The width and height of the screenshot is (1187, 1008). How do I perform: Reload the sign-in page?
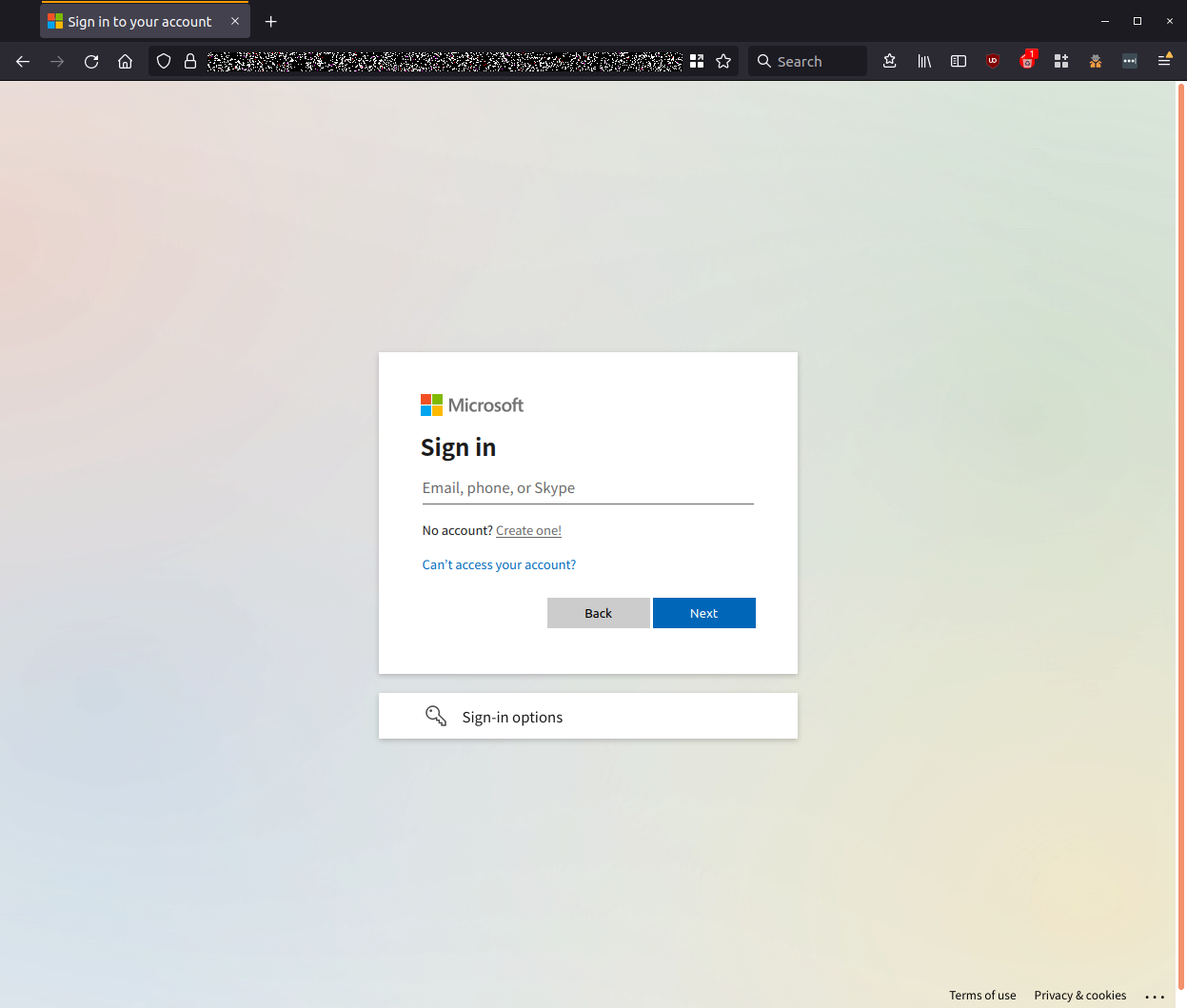(90, 61)
